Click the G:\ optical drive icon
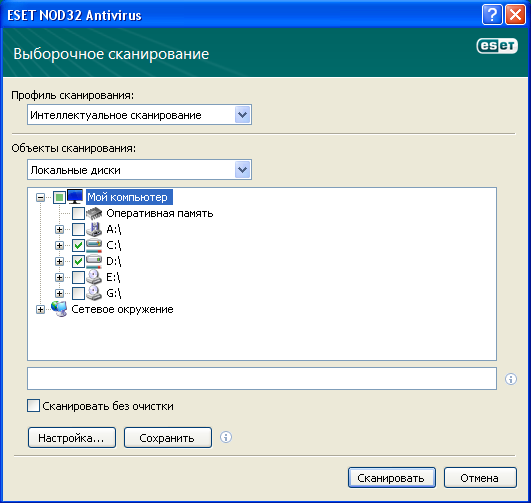This screenshot has width=531, height=503. pyautogui.click(x=94, y=293)
